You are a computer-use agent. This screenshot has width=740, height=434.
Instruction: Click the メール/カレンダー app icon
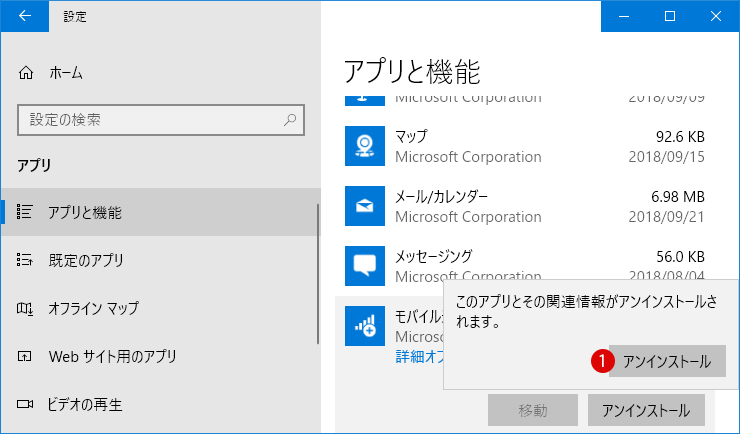pyautogui.click(x=364, y=206)
